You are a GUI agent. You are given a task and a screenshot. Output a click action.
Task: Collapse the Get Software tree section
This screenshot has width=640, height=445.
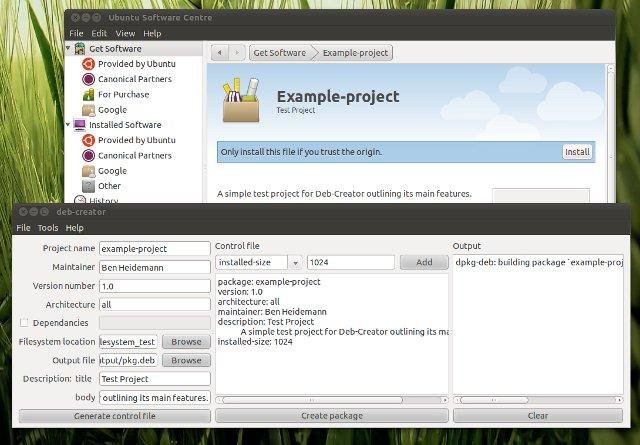tap(68, 48)
